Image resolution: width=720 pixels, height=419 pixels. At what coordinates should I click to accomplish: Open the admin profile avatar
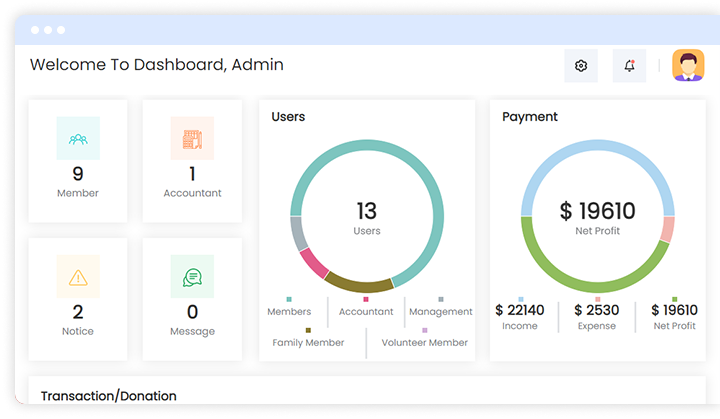688,66
